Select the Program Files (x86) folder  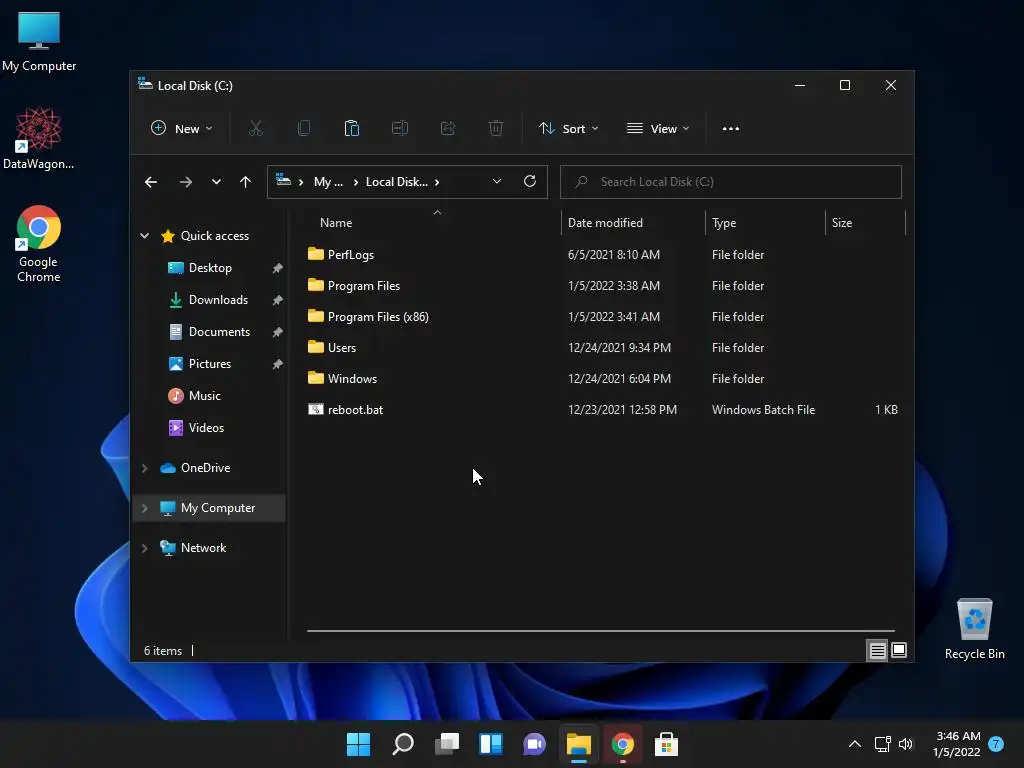[601, 317]
